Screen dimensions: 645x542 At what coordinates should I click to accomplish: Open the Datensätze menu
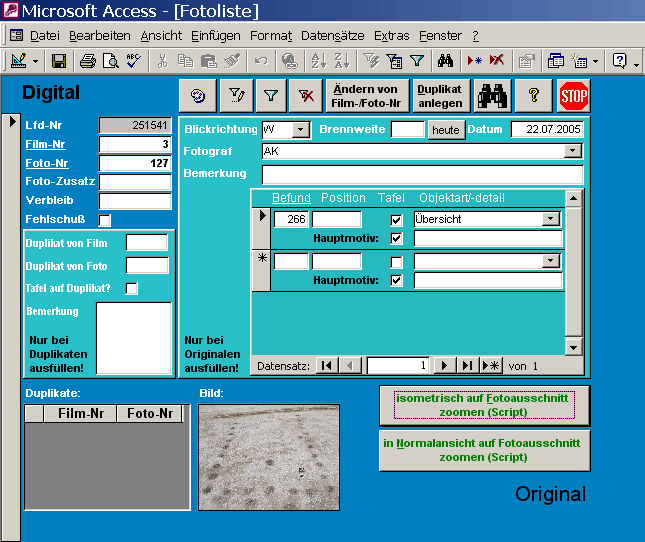pyautogui.click(x=332, y=35)
